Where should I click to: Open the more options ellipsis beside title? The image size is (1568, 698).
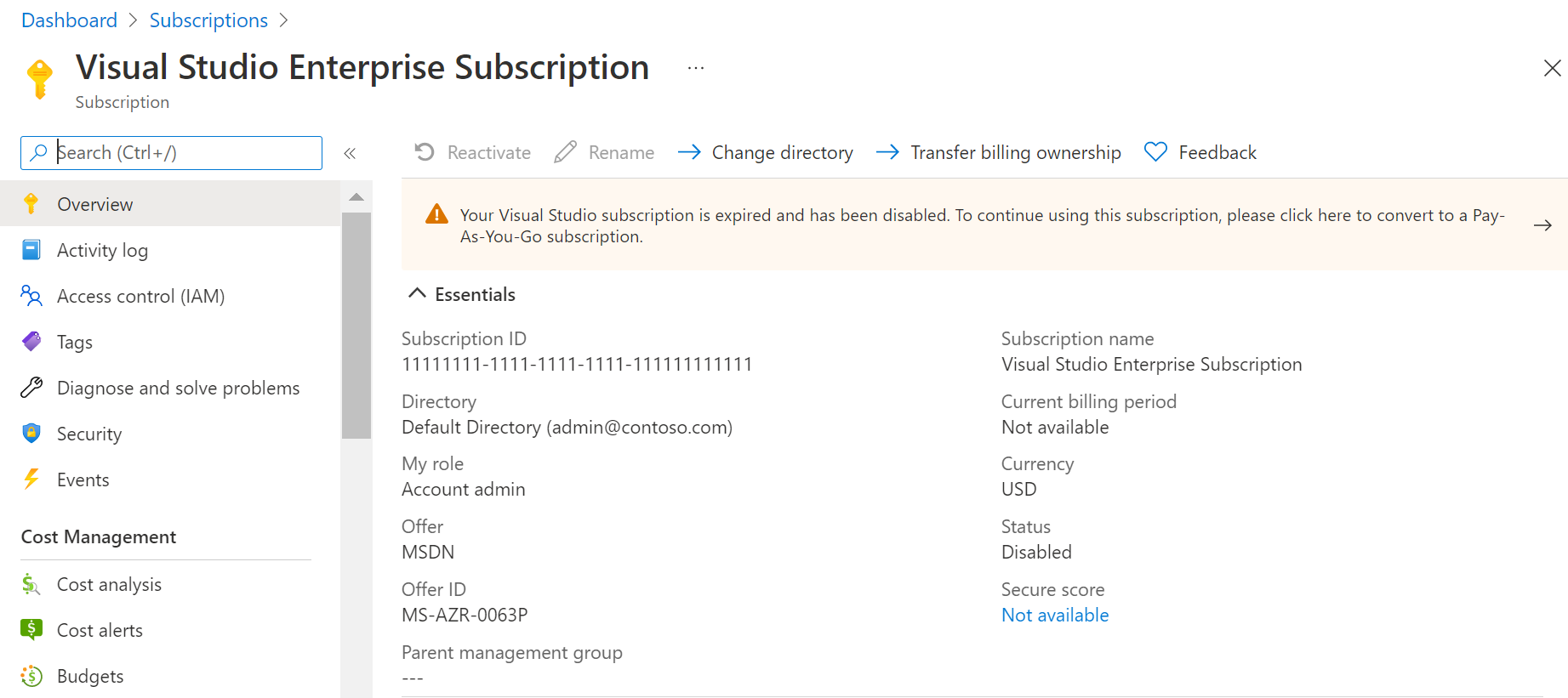point(696,68)
